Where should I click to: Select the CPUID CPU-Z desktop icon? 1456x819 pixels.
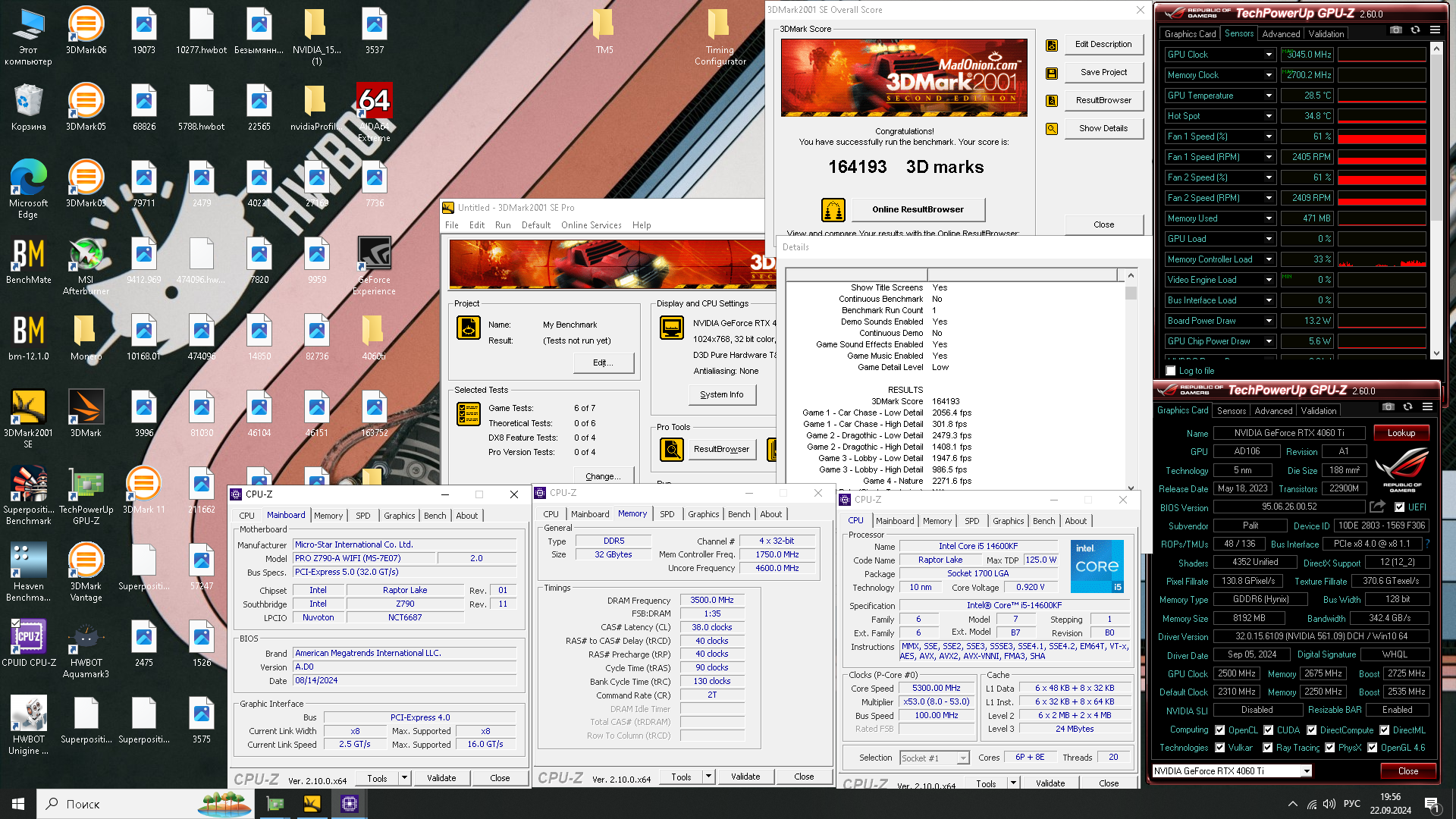click(x=28, y=643)
